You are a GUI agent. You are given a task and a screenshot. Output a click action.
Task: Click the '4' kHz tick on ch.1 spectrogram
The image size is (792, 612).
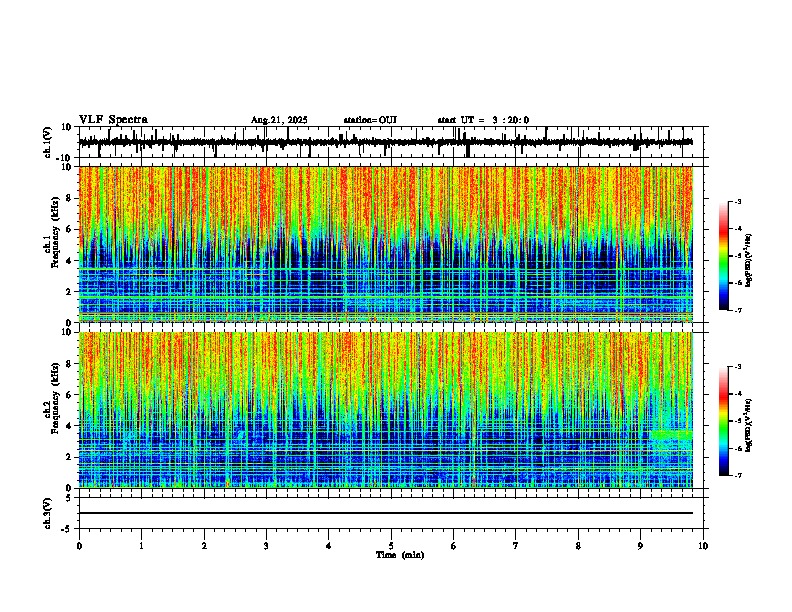[x=70, y=261]
